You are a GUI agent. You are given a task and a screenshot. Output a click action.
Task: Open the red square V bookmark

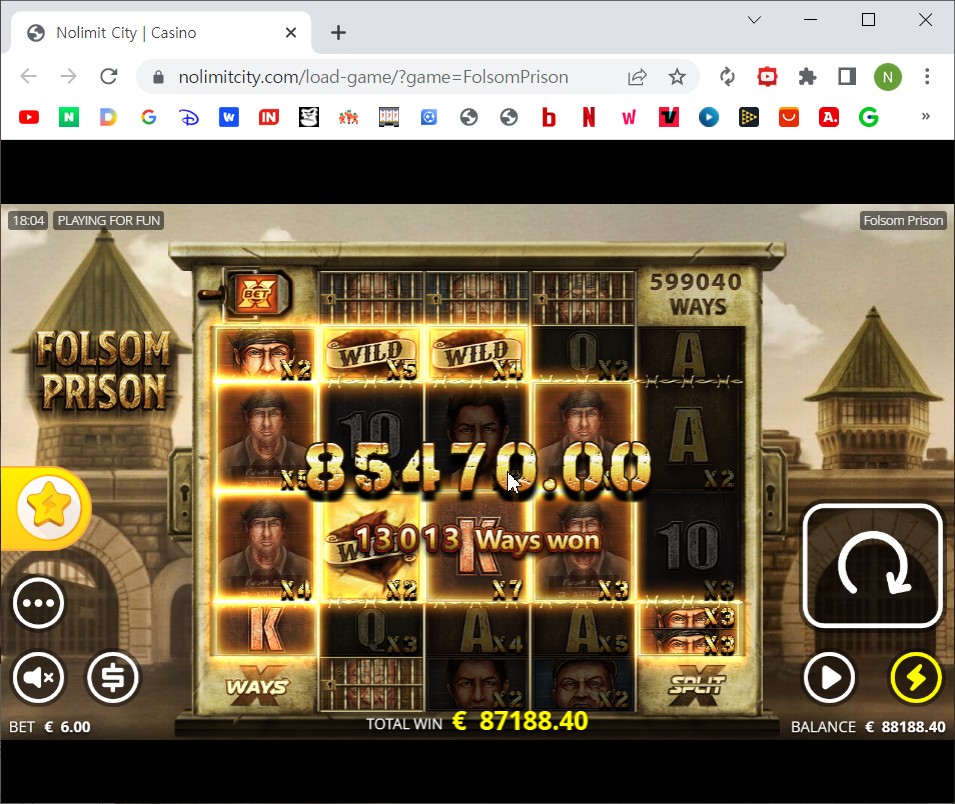[669, 117]
